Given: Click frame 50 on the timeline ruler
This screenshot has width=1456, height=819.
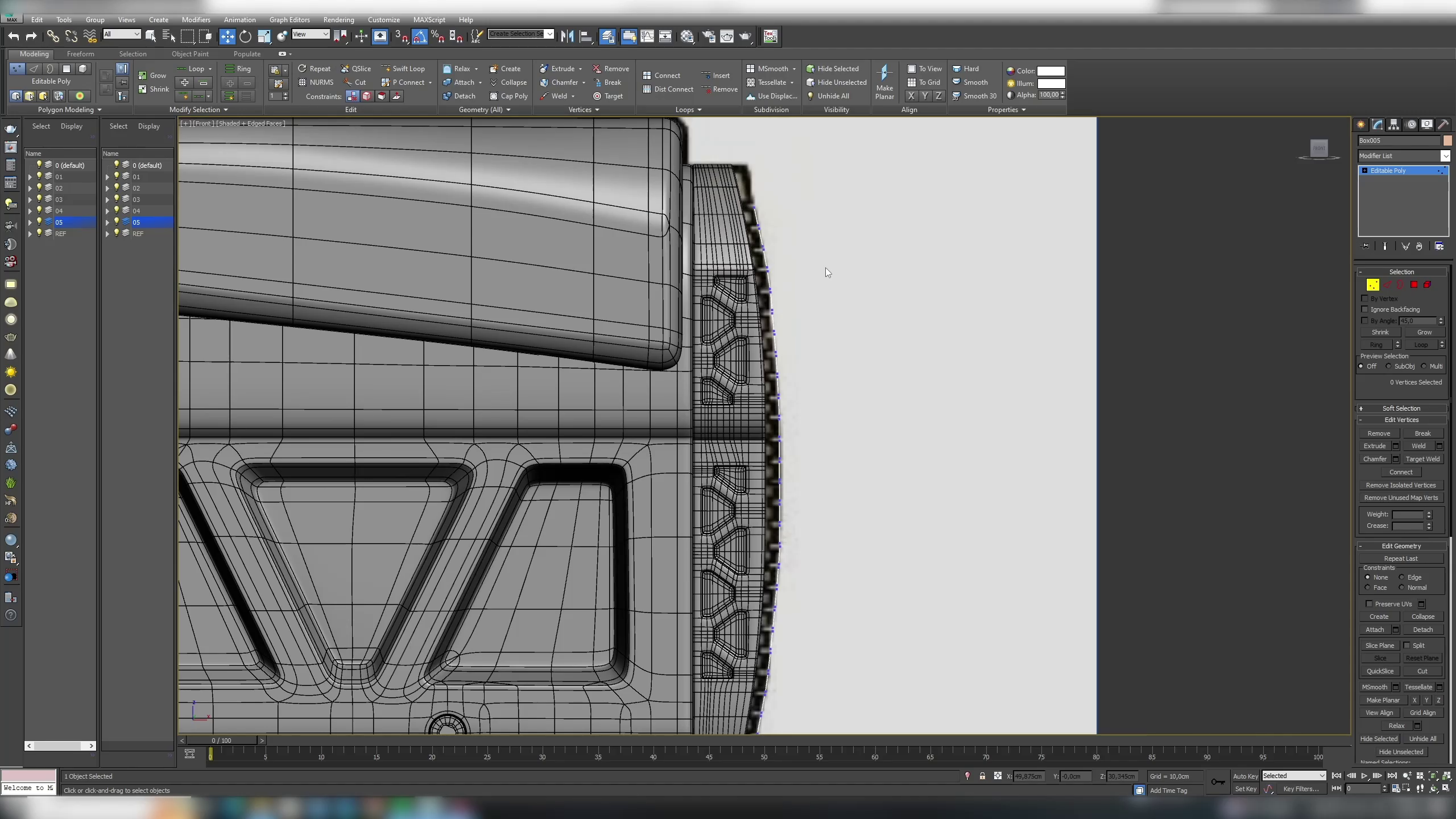Looking at the screenshot, I should [x=764, y=757].
